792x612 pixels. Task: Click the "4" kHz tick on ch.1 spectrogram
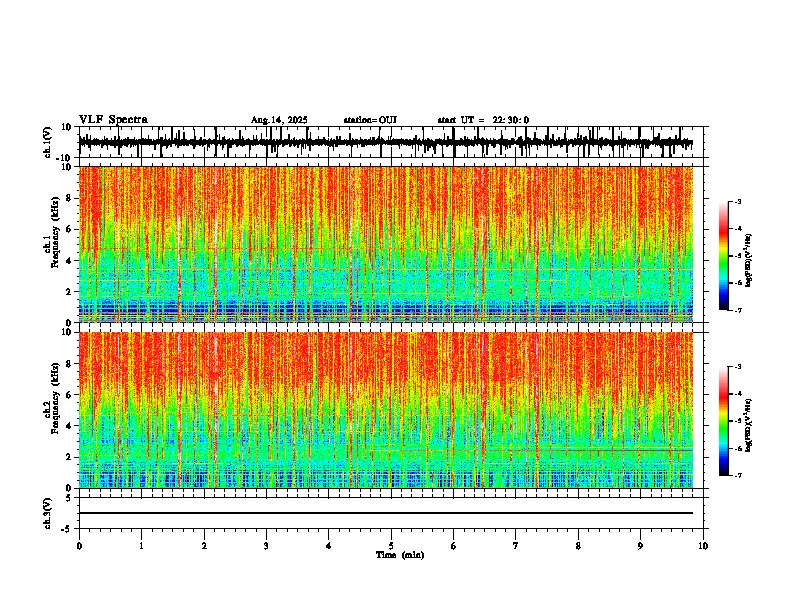[x=70, y=261]
